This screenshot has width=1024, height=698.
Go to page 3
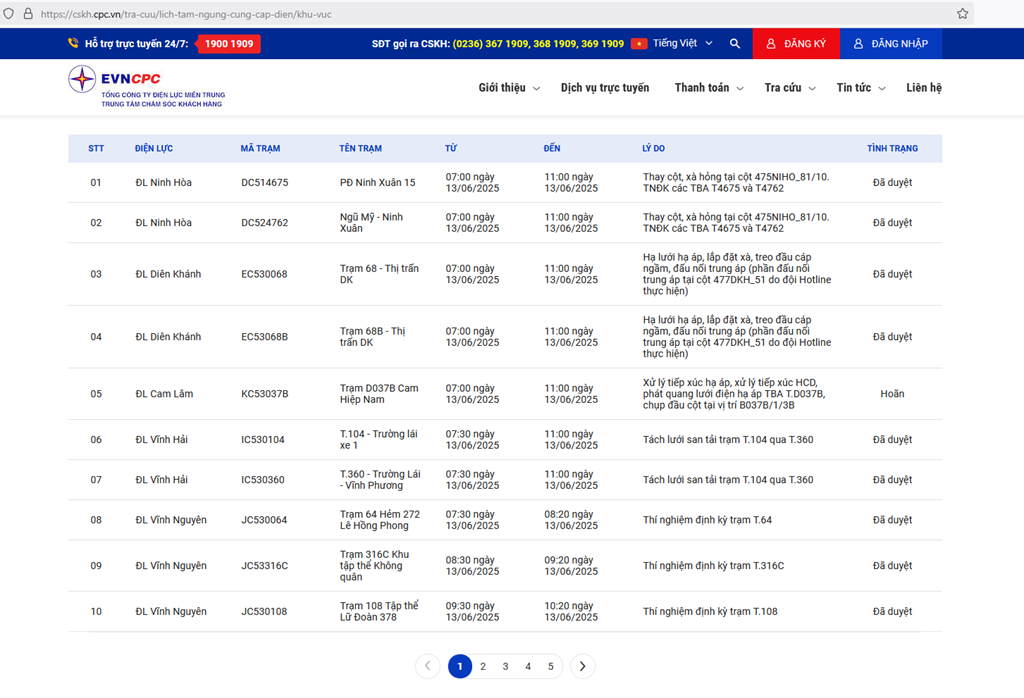coord(505,667)
